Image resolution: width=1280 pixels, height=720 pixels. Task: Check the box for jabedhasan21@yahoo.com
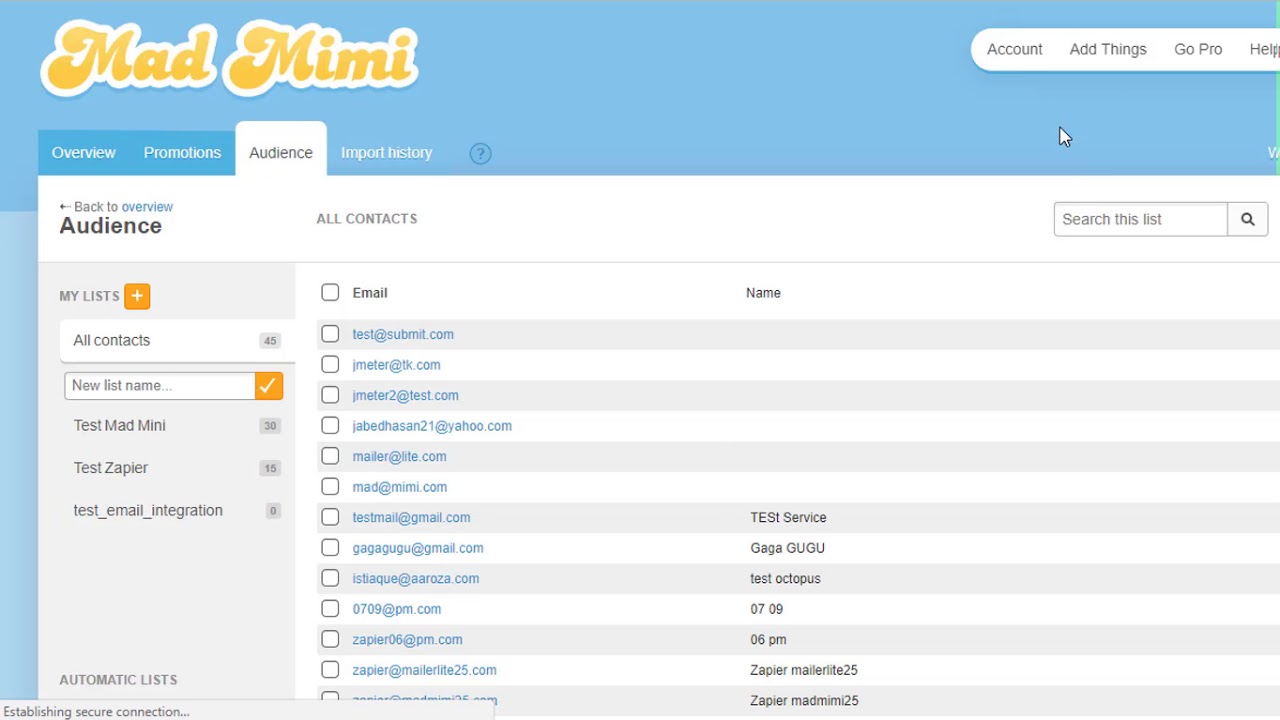click(x=330, y=425)
